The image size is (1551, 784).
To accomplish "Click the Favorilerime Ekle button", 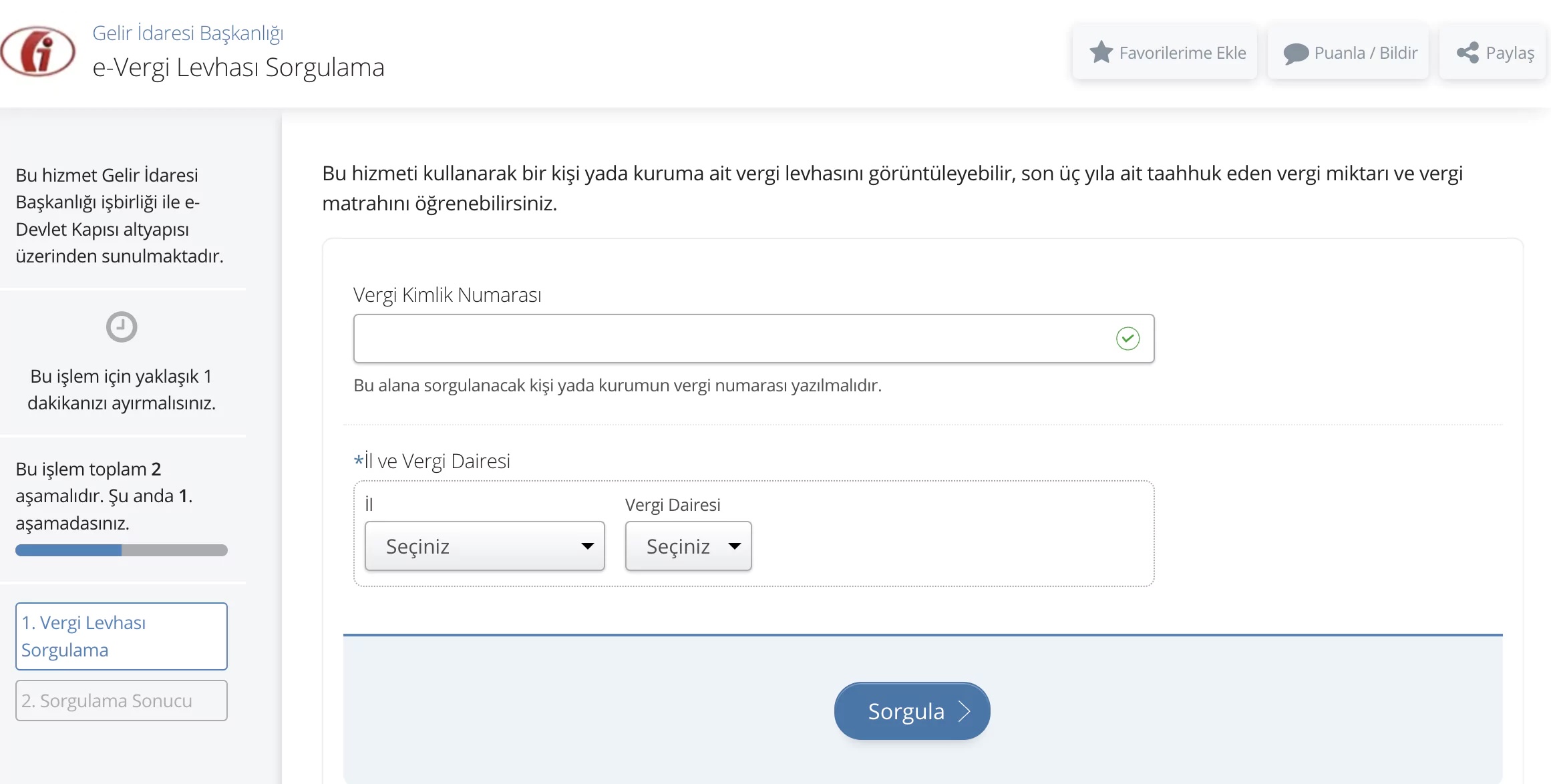I will (1166, 53).
